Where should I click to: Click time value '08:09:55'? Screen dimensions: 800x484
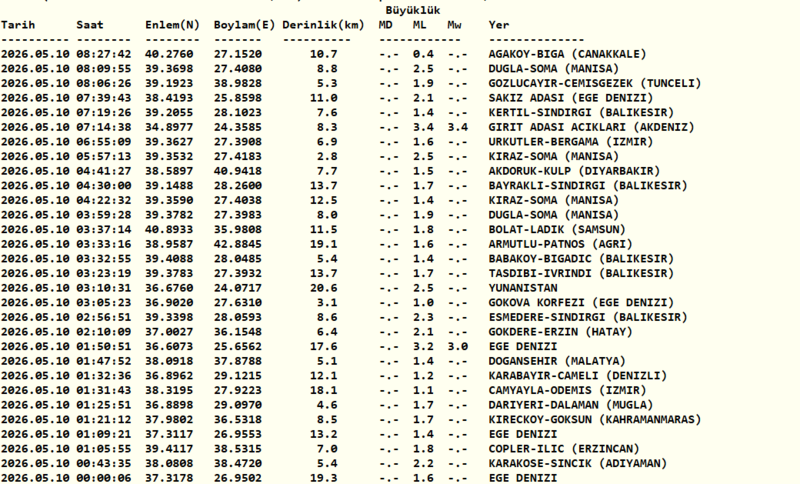[104, 69]
